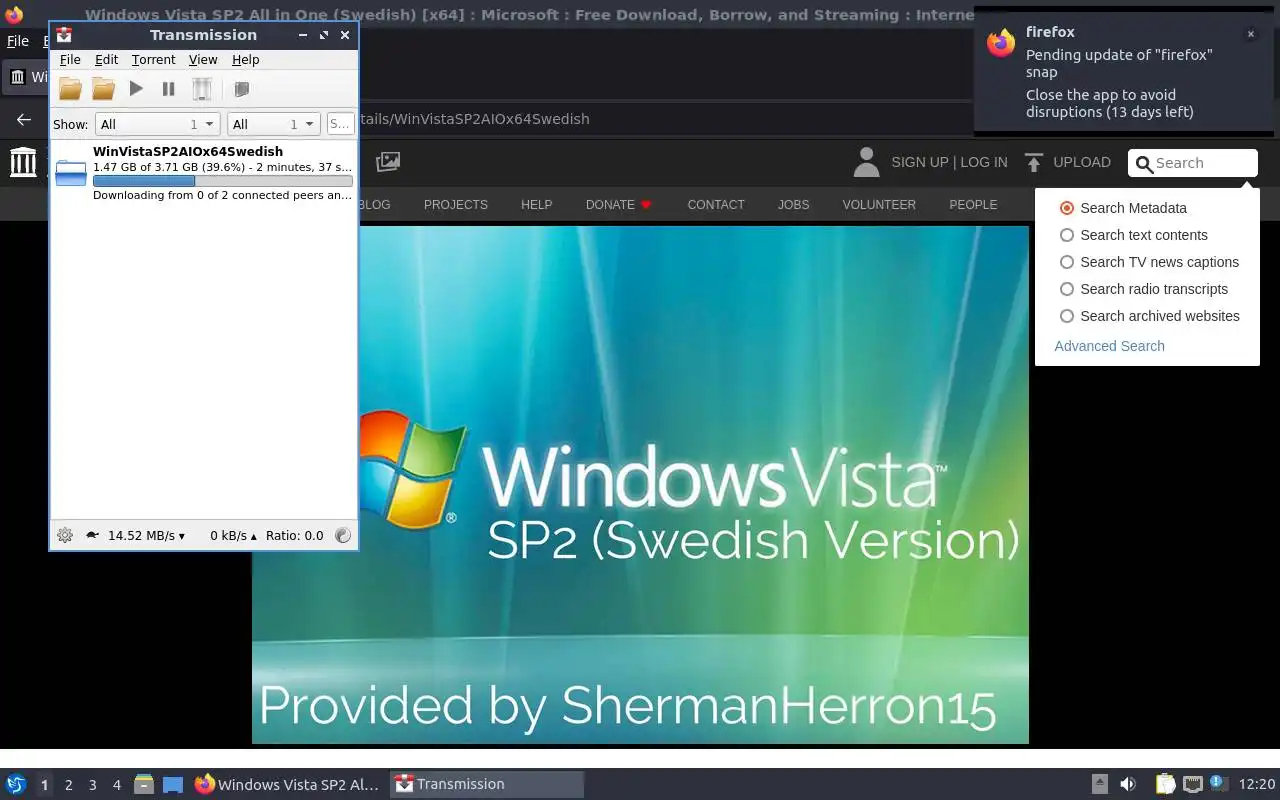Click the user avatar icon
The height and width of the screenshot is (800, 1280).
pos(866,162)
